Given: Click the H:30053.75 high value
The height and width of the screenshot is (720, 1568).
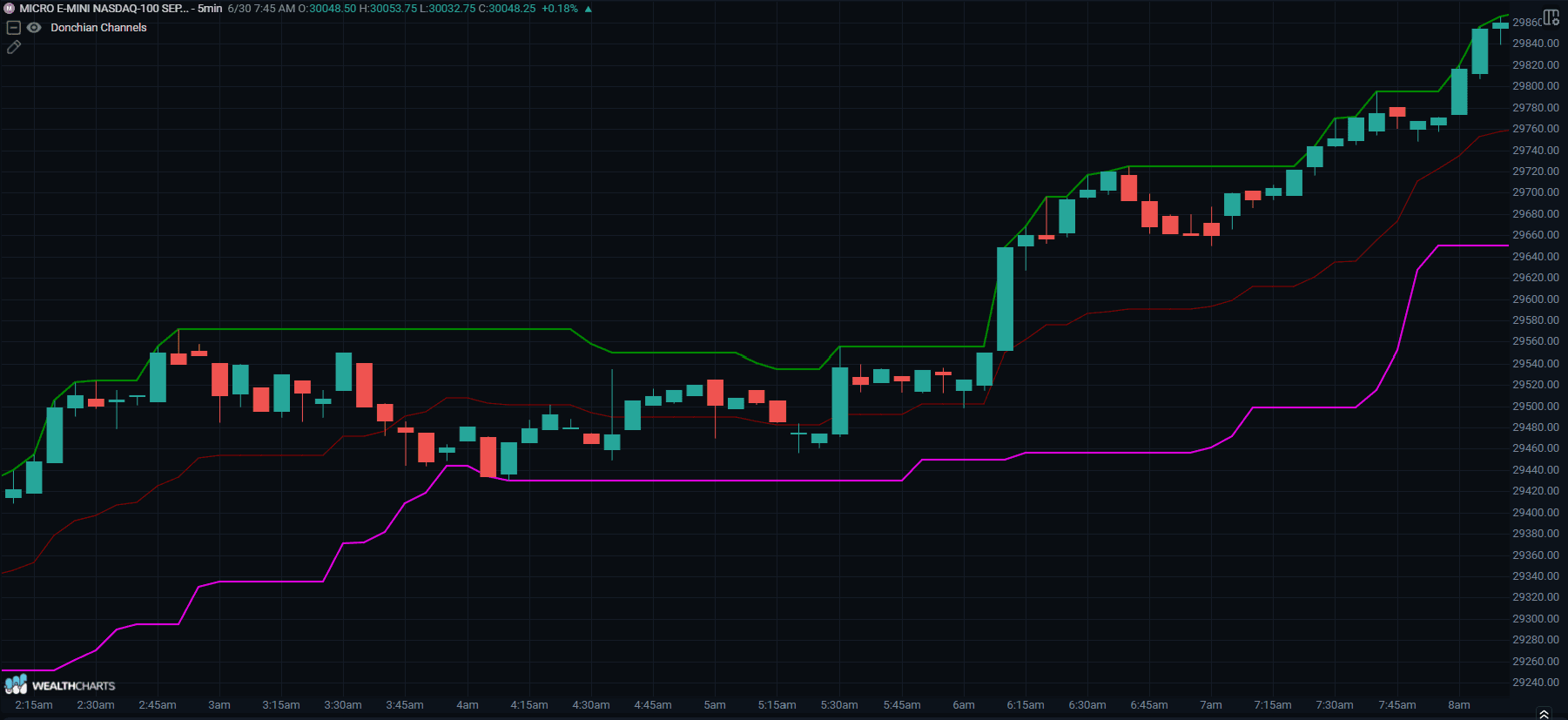Looking at the screenshot, I should pos(388,9).
